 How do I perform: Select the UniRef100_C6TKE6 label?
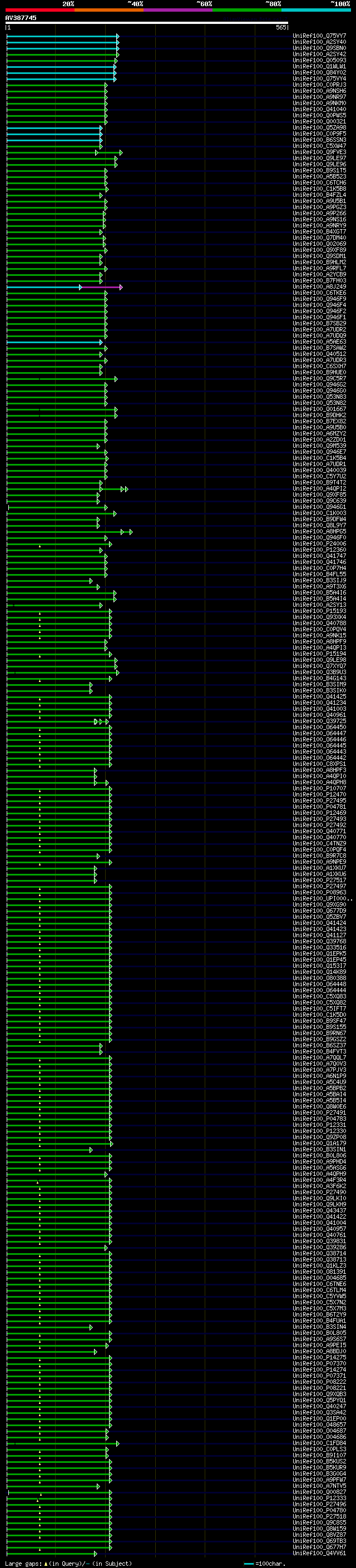[319, 293]
